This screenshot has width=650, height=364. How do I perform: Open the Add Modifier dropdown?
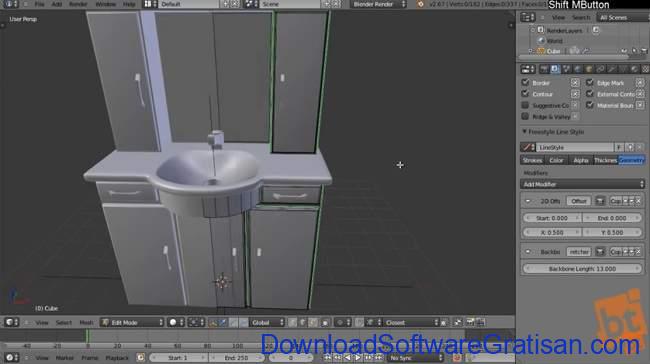click(x=582, y=184)
